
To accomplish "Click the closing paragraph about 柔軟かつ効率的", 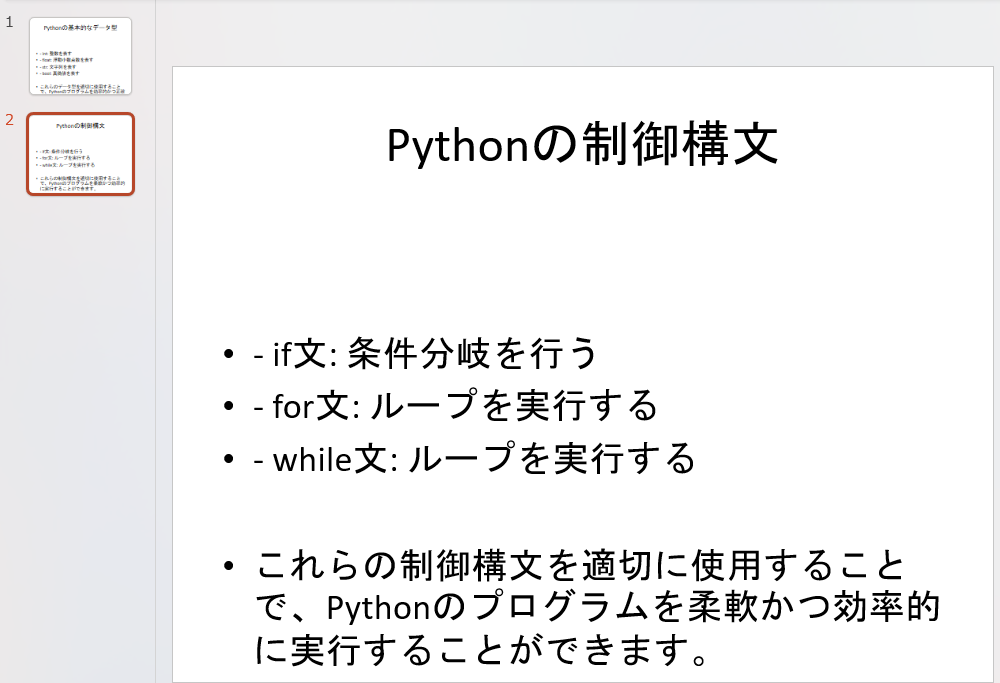I will pyautogui.click(x=595, y=608).
